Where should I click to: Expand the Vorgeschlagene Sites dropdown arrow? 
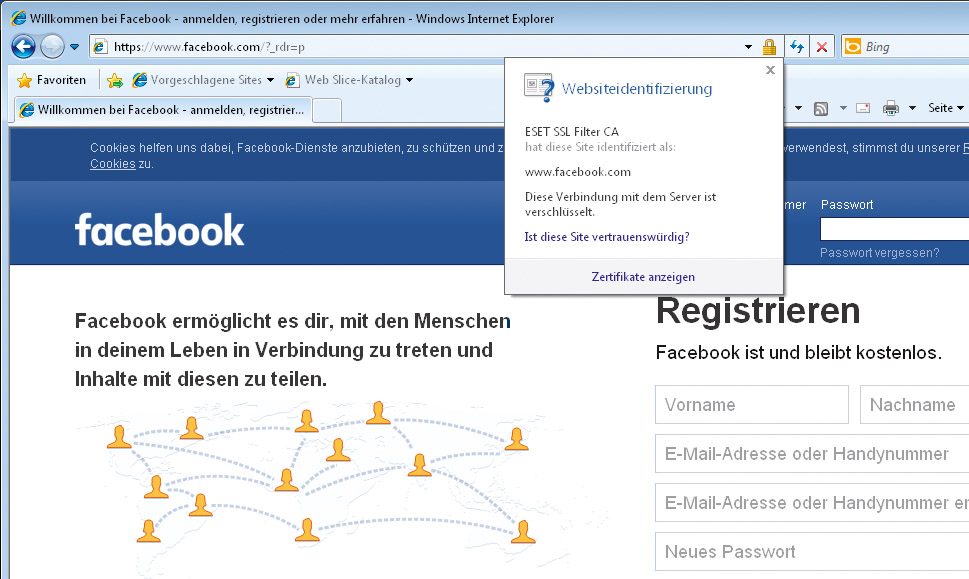[x=270, y=80]
